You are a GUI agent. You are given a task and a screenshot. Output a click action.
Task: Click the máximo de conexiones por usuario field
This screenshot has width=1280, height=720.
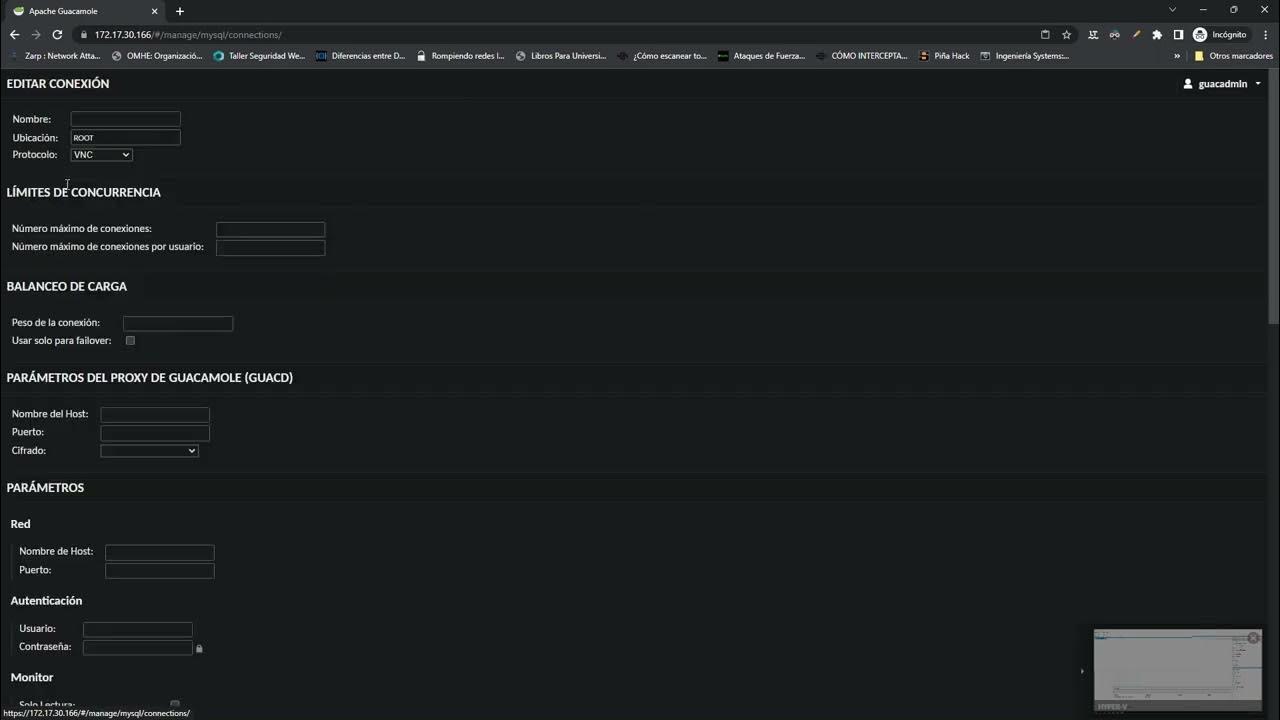(270, 247)
